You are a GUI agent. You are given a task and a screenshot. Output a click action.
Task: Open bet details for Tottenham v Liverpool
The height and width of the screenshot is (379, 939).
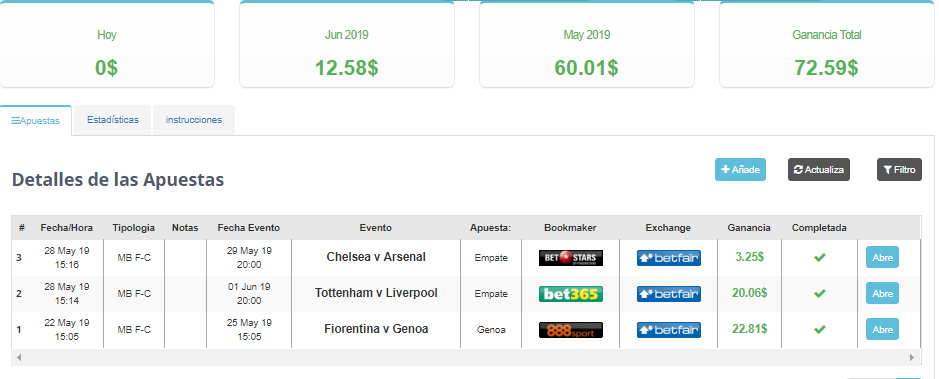[882, 293]
